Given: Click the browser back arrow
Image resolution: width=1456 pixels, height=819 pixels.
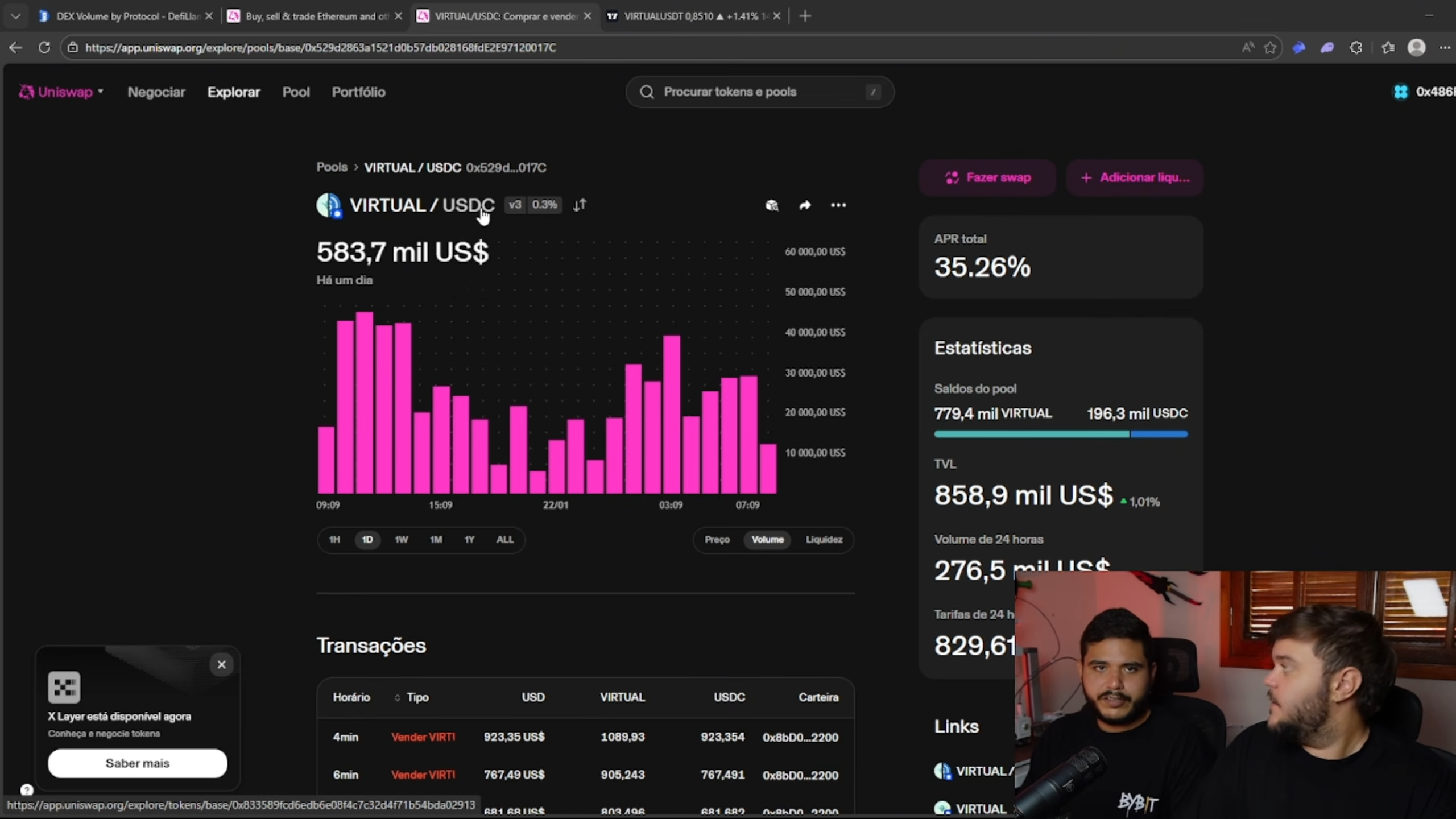Looking at the screenshot, I should [x=15, y=48].
